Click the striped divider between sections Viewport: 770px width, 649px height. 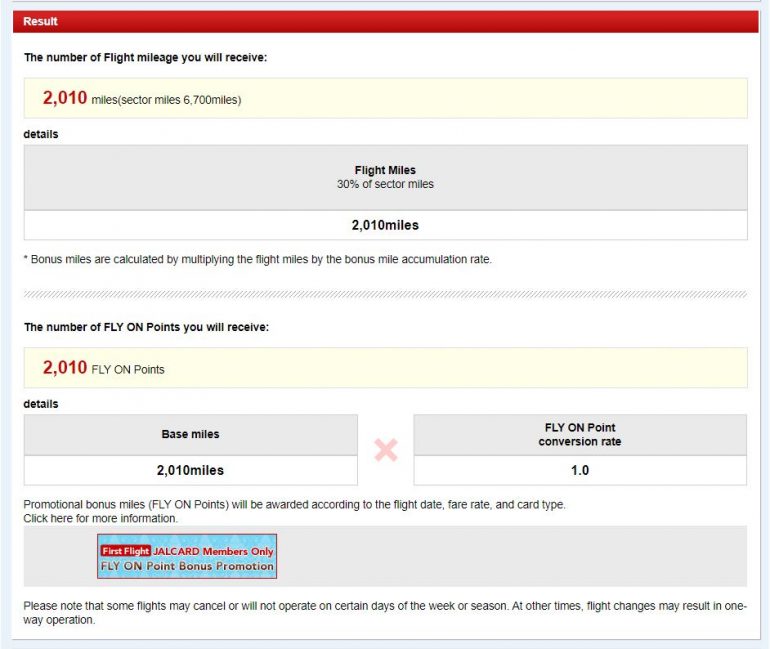click(x=385, y=294)
